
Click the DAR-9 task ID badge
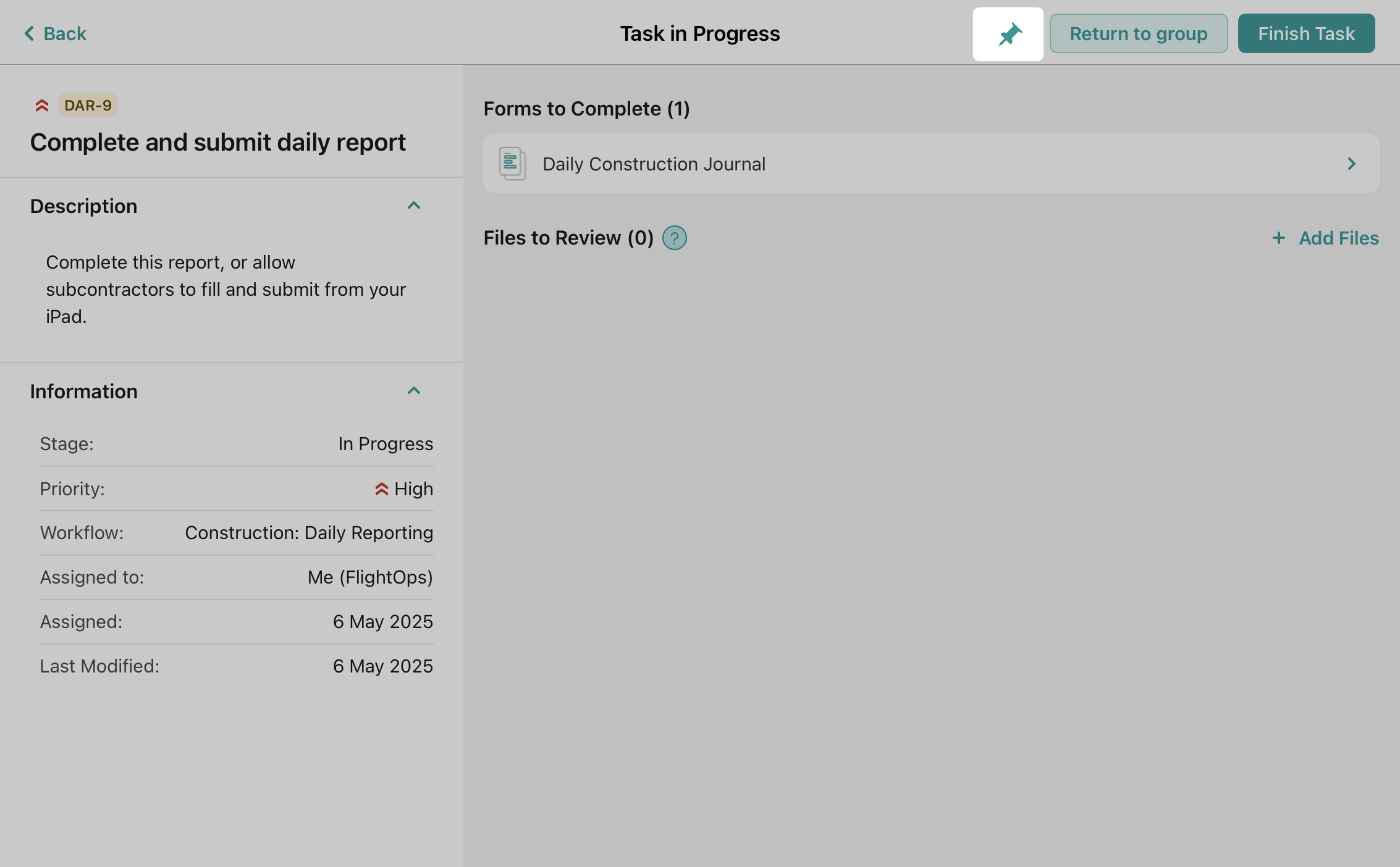point(88,106)
